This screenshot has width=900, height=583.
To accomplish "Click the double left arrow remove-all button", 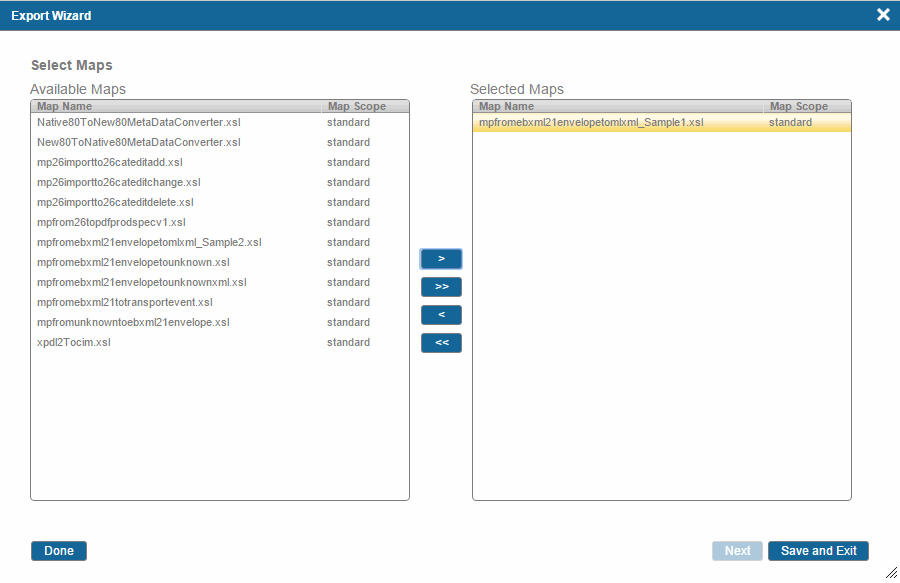I will (x=441, y=343).
